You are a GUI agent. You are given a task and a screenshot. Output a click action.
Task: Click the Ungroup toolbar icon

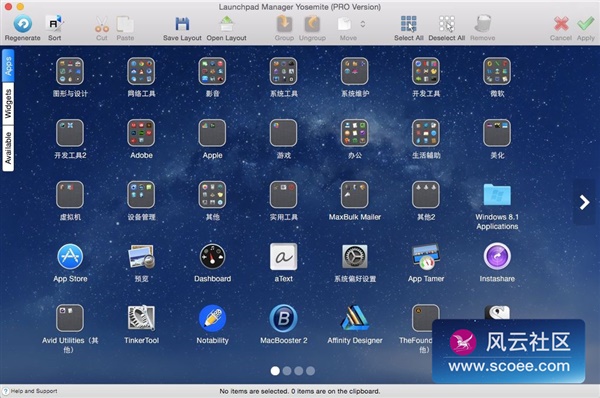[312, 24]
